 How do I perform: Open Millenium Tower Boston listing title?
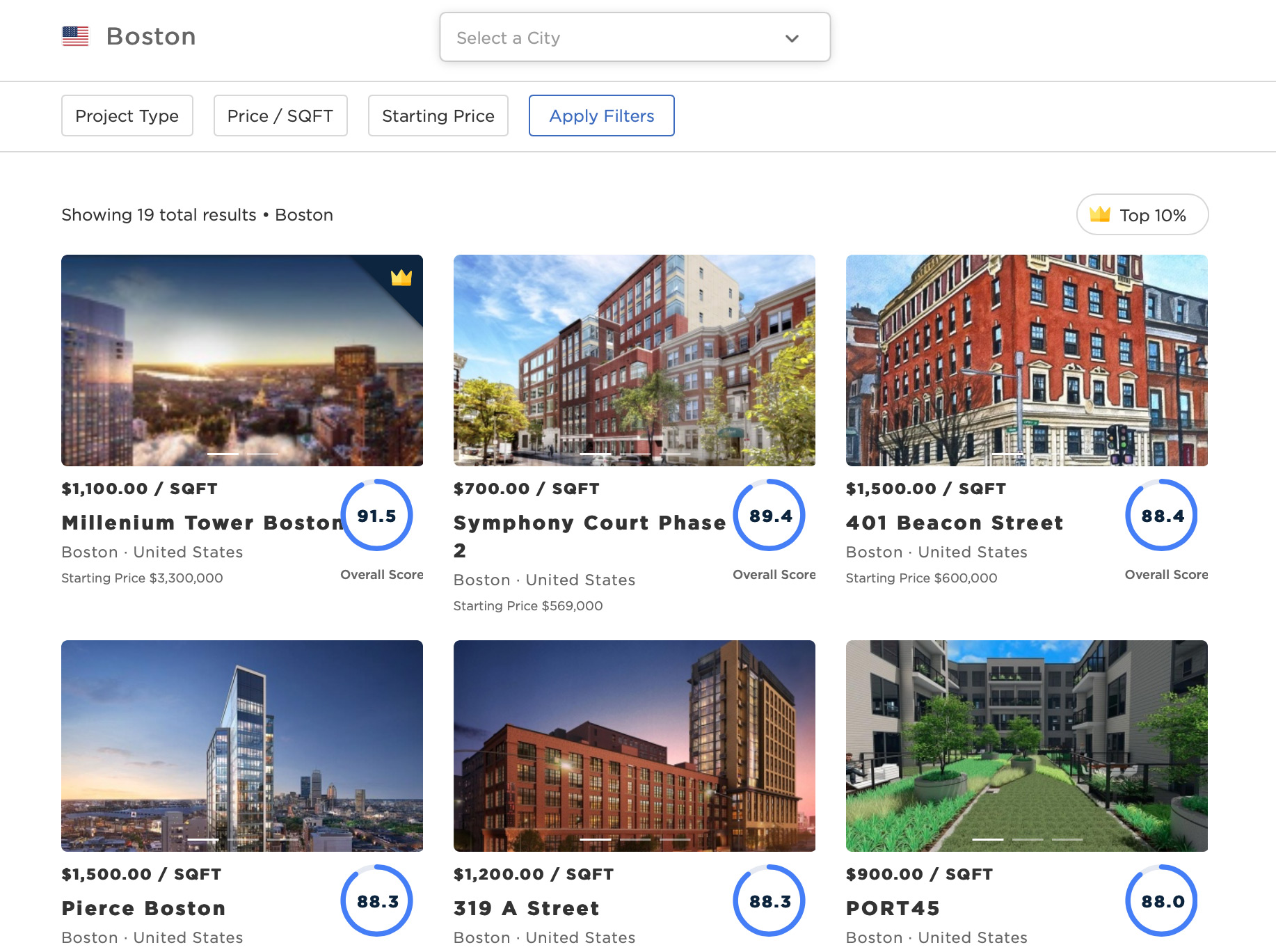[202, 523]
